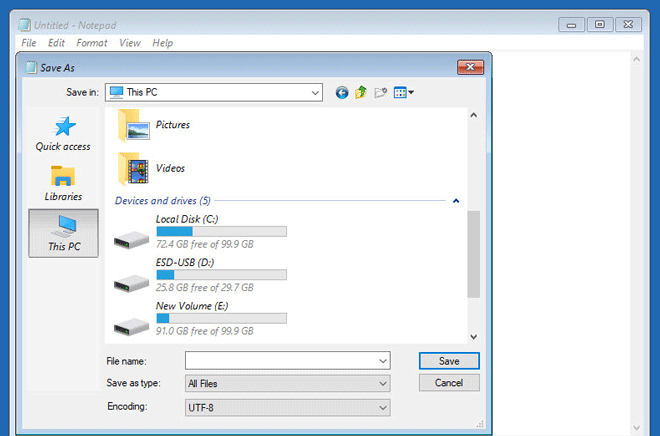Image resolution: width=660 pixels, height=436 pixels.
Task: Click the Videos folder label
Action: (x=170, y=168)
